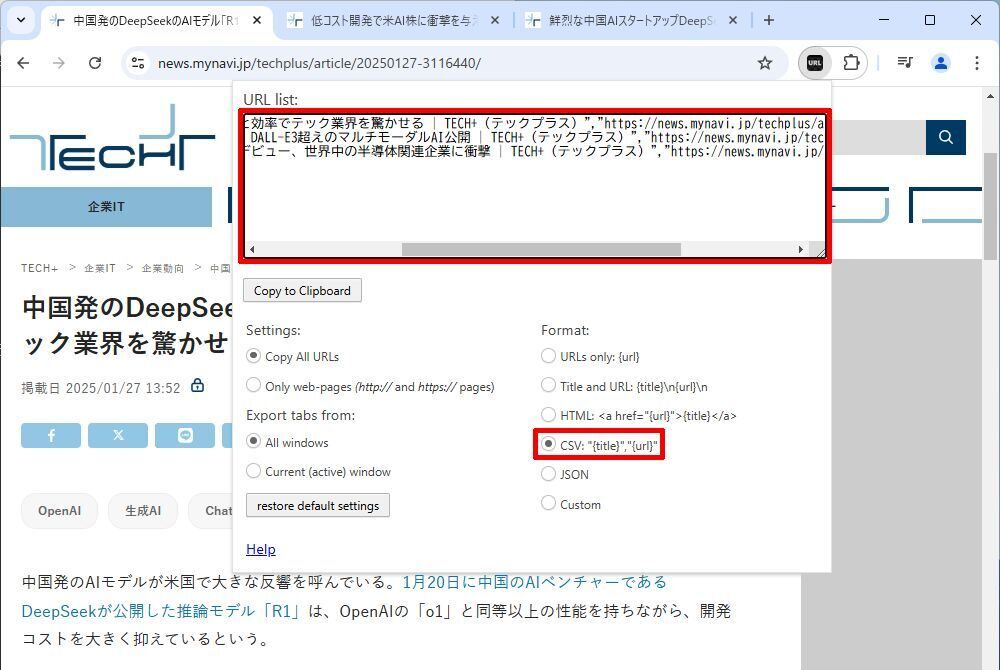Click the site search magnifier button
The image size is (1000, 670).
tap(946, 137)
